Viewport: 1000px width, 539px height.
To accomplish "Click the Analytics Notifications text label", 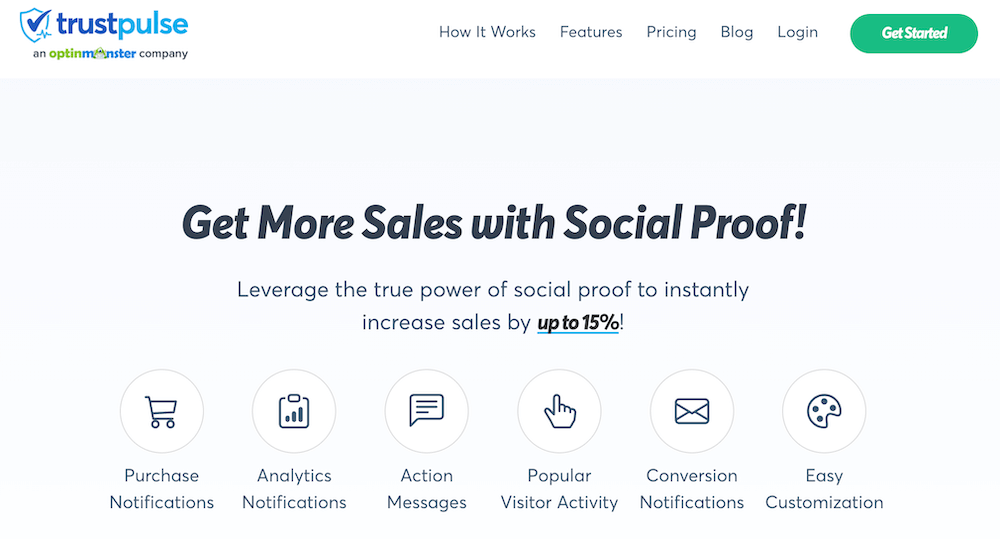I will point(294,489).
